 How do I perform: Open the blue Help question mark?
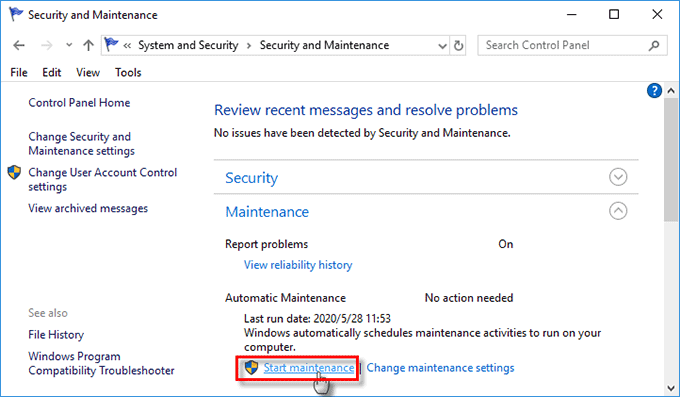[x=654, y=91]
